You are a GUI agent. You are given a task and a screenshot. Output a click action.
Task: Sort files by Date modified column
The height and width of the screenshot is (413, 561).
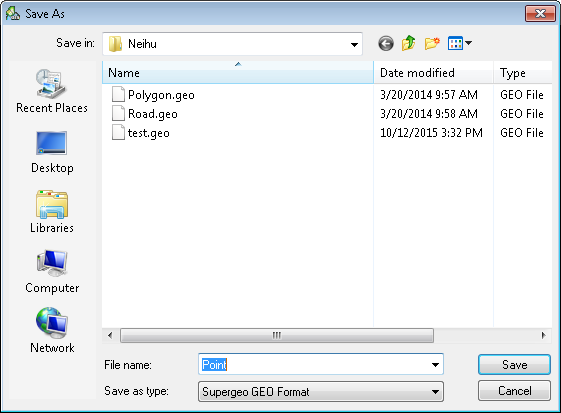coord(433,73)
